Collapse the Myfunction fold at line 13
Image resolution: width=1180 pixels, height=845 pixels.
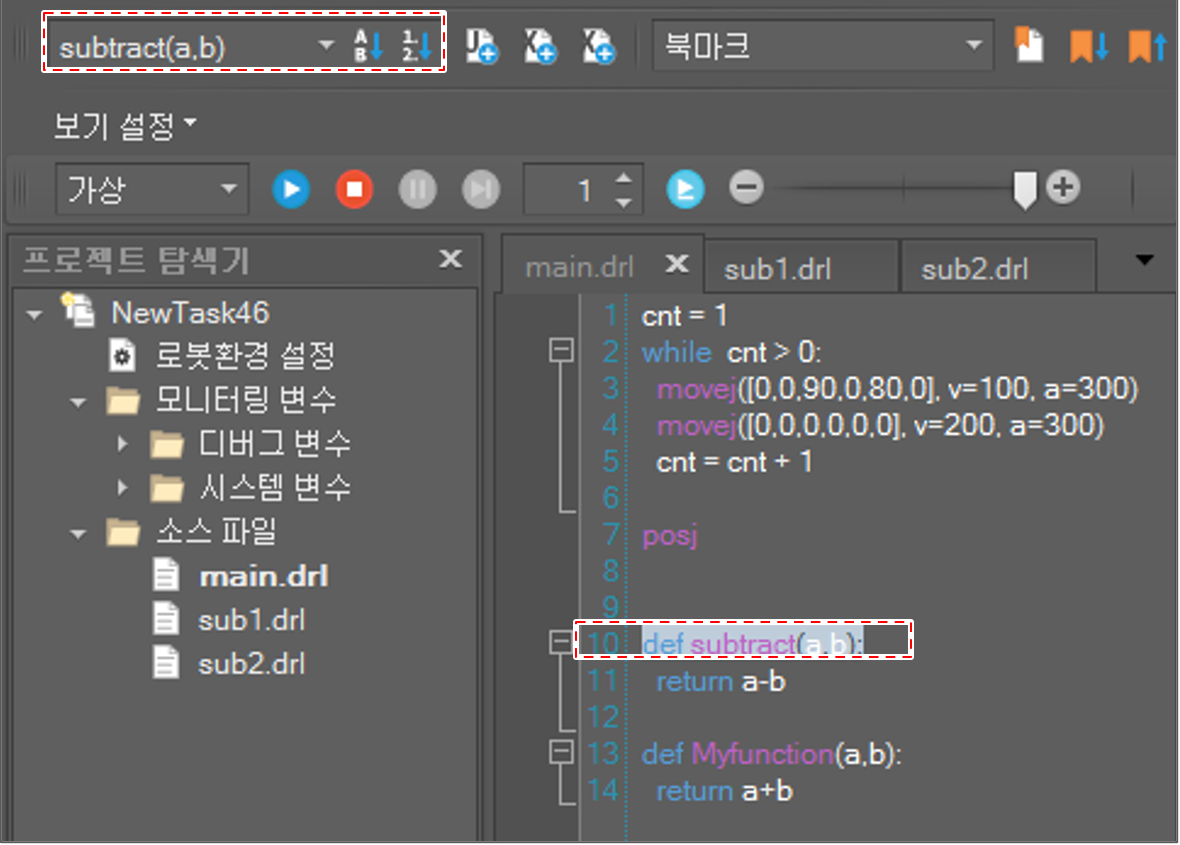pyautogui.click(x=562, y=752)
